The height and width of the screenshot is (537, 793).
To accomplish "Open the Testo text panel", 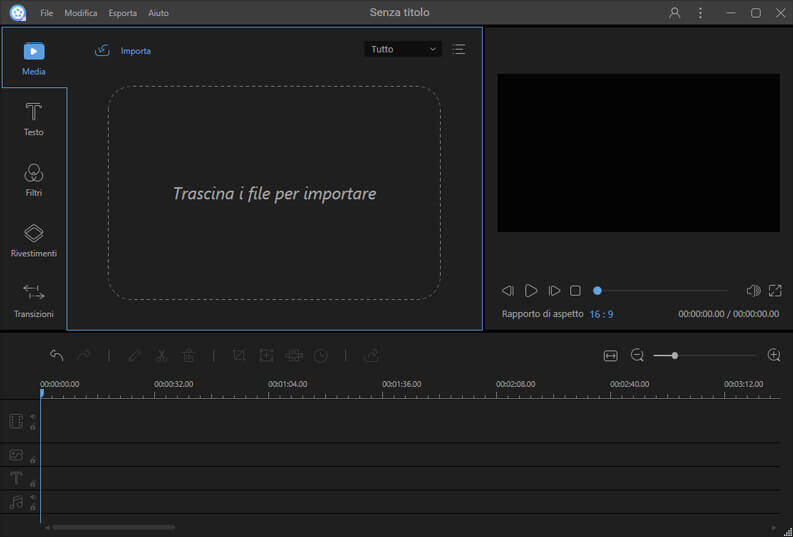I will click(x=34, y=119).
